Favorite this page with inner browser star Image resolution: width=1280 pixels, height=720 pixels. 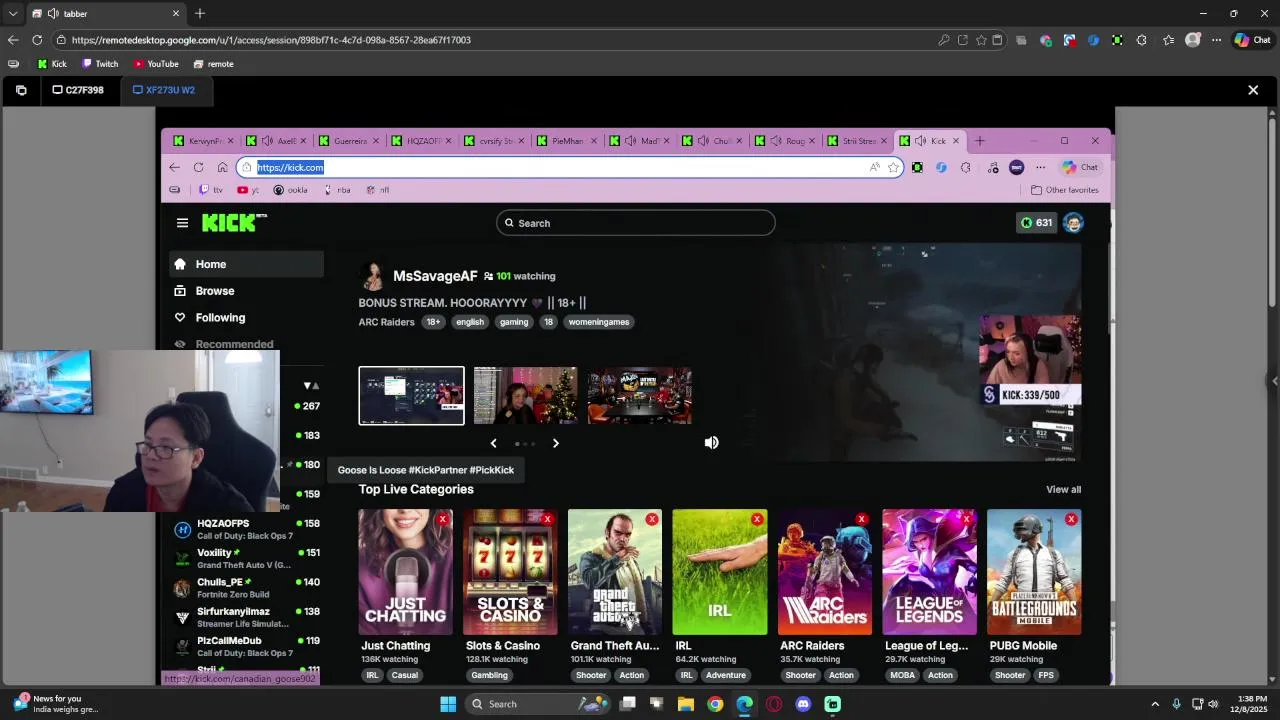coord(893,167)
